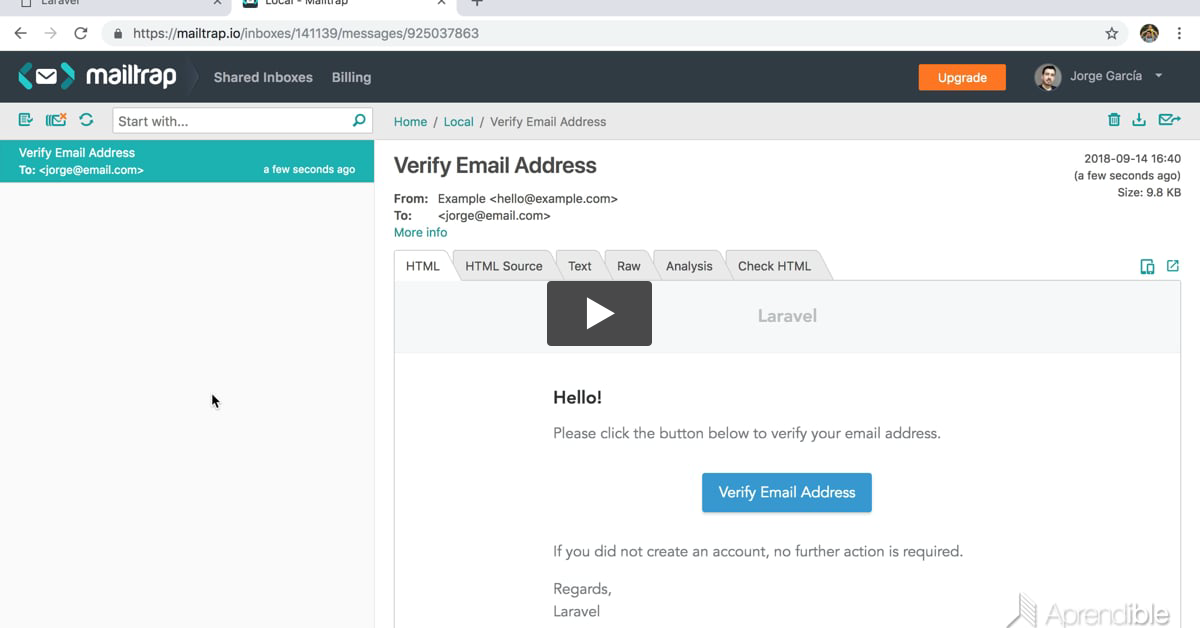This screenshot has height=628, width=1200.
Task: Click the clean inbox icon
Action: 56,120
